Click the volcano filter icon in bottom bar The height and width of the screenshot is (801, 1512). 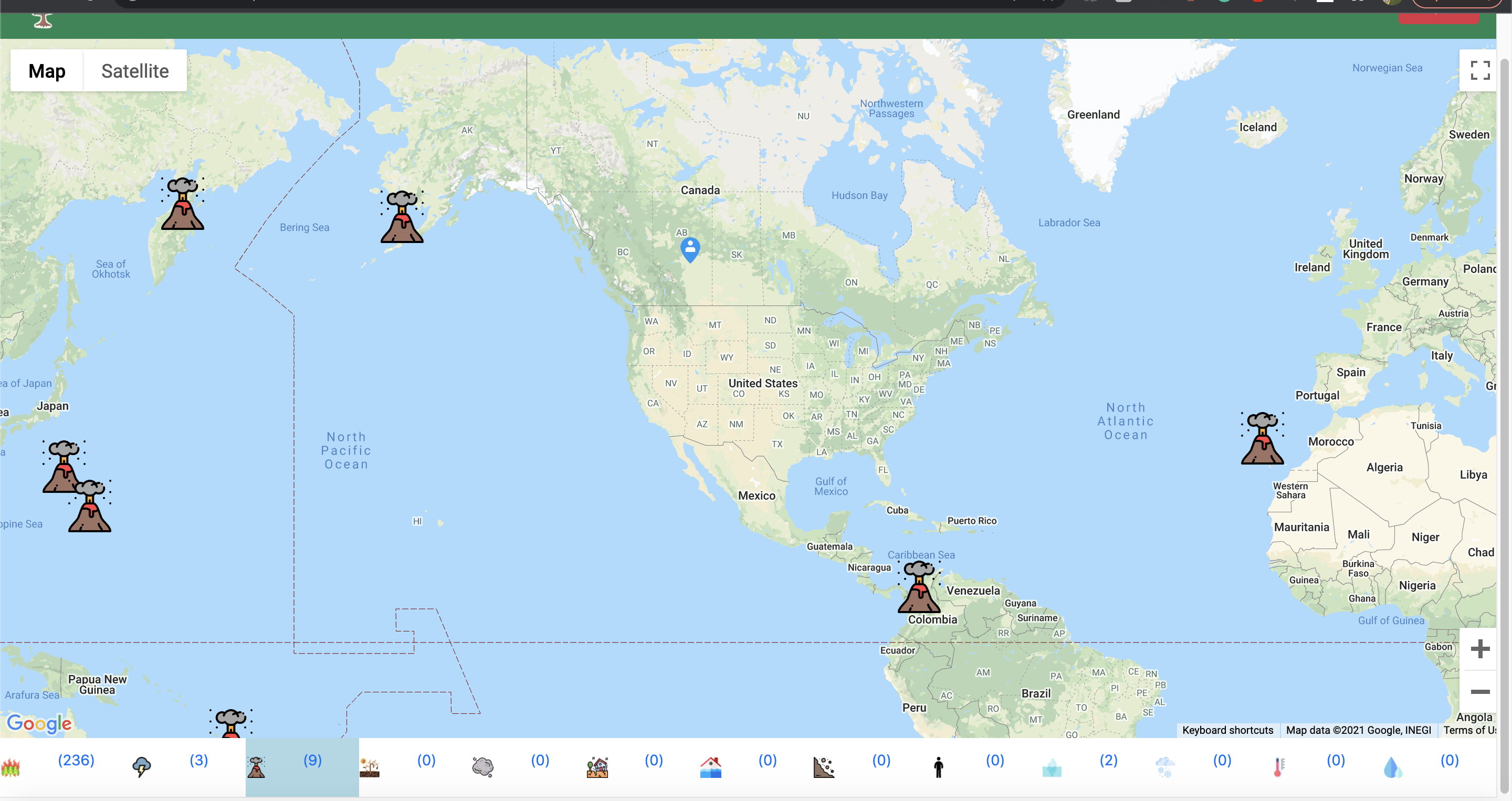click(256, 767)
